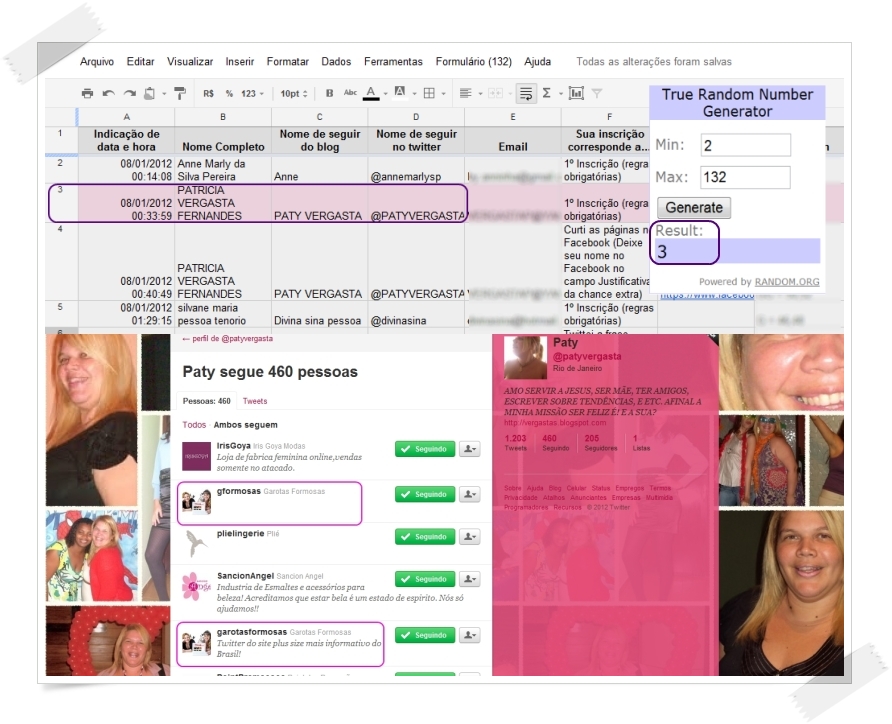
Task: Click the merge cells icon
Action: (x=495, y=93)
